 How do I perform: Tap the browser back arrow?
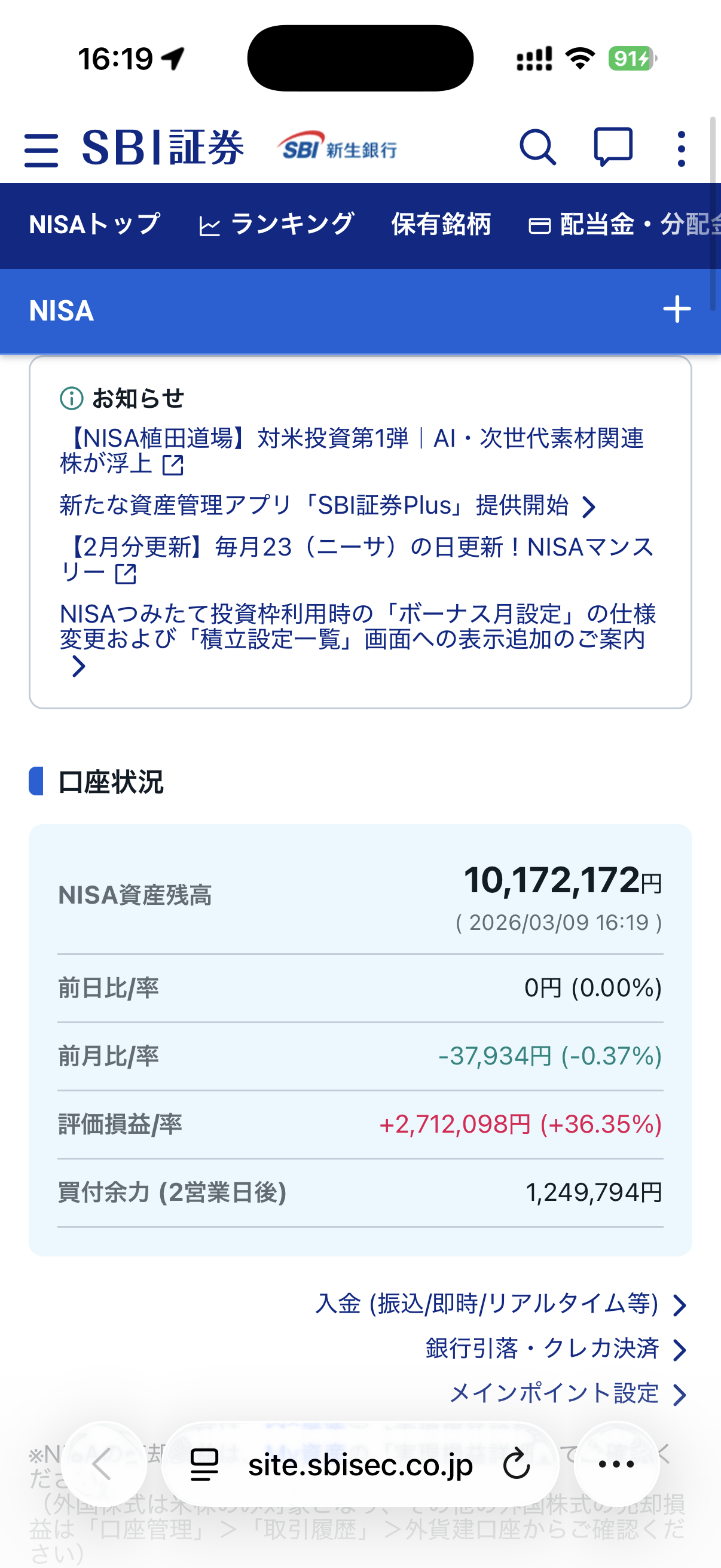pos(103,1464)
